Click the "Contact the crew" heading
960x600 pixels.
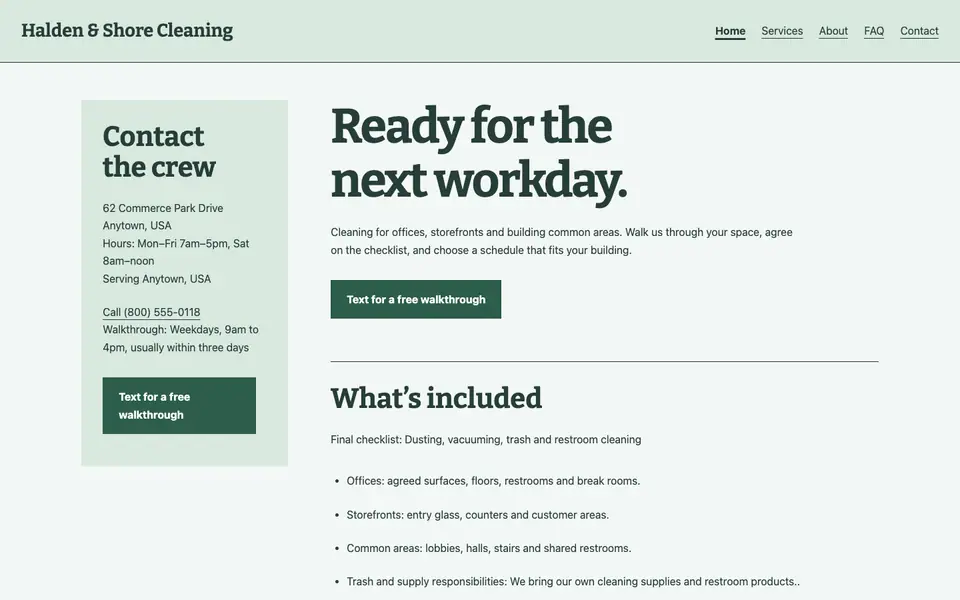159,151
